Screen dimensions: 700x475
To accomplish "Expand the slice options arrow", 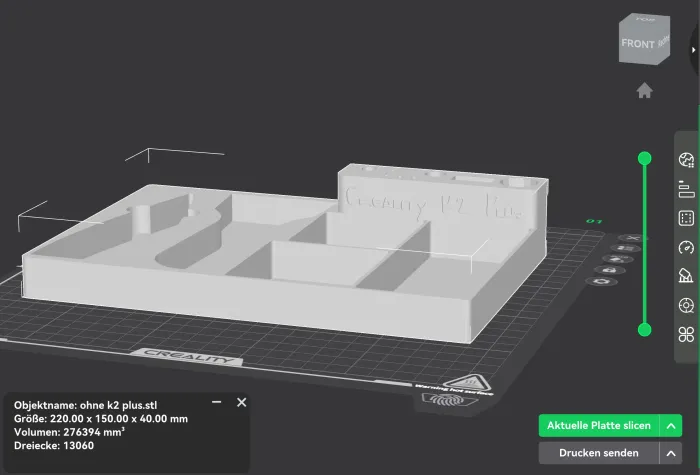I will coord(671,425).
